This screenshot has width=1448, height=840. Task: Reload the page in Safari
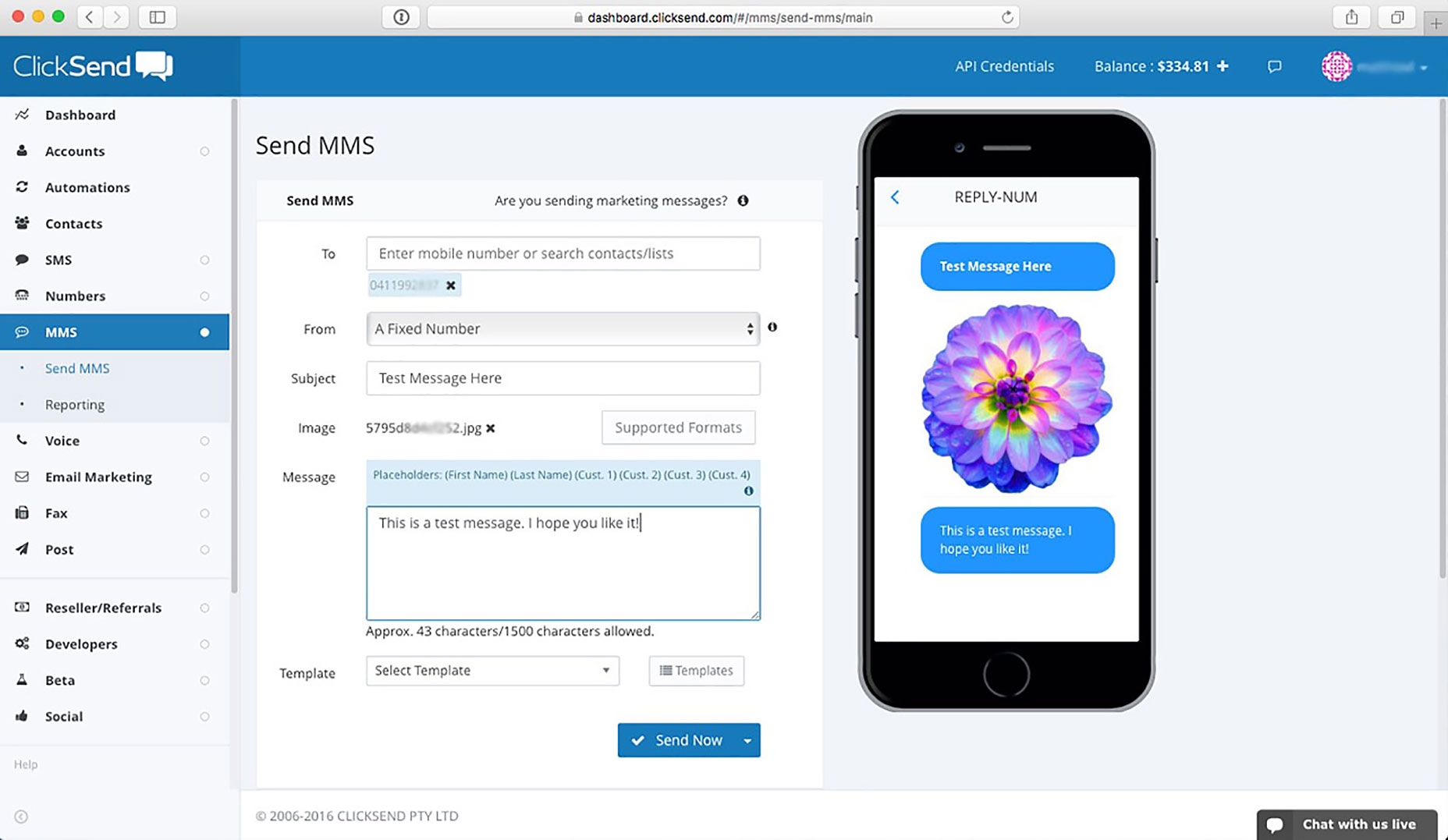point(1007,17)
